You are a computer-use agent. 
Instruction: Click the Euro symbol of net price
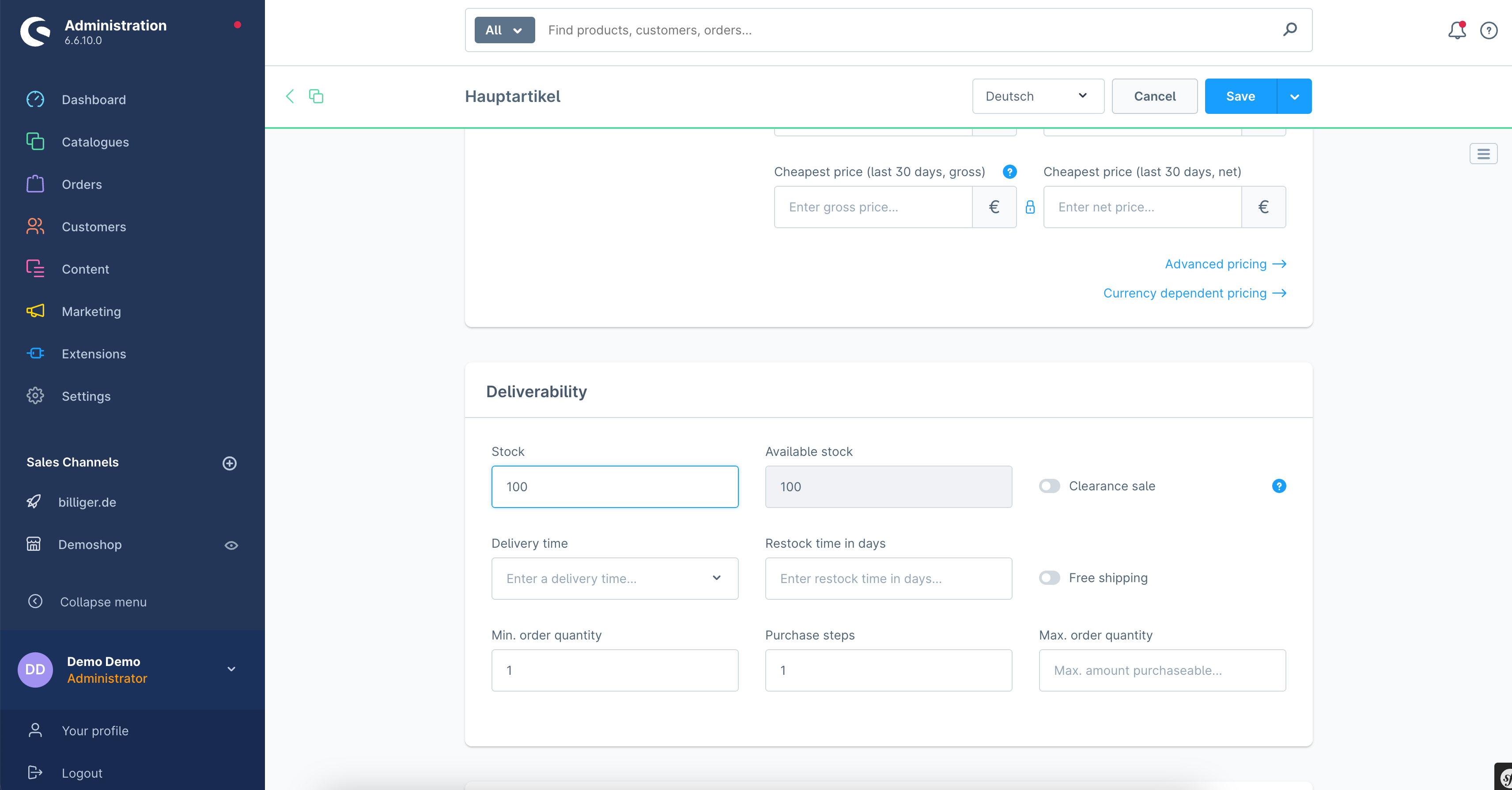(x=1264, y=207)
